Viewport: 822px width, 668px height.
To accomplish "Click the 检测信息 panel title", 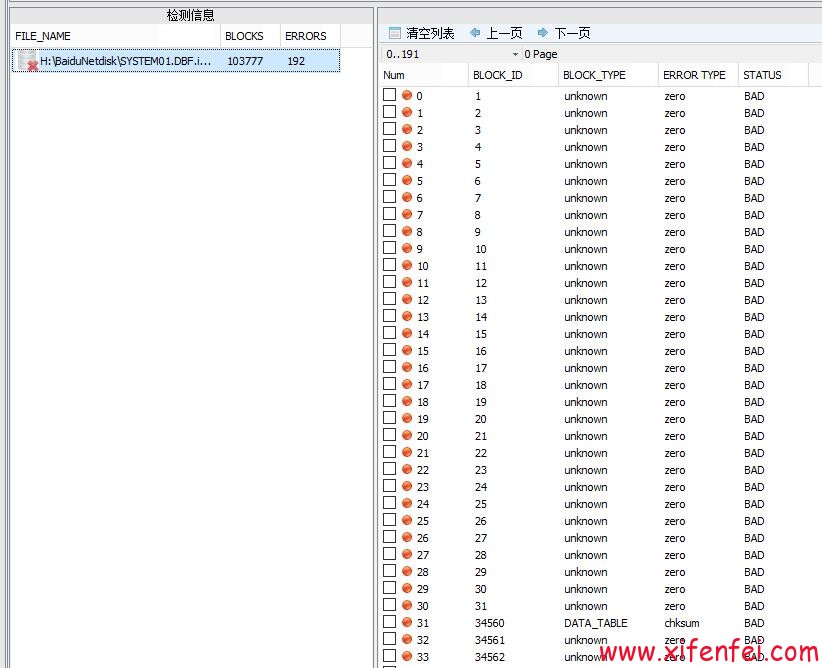I will pyautogui.click(x=190, y=15).
